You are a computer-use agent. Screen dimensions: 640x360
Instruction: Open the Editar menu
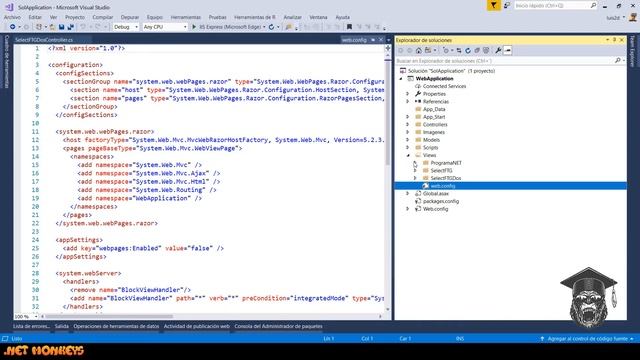35,17
